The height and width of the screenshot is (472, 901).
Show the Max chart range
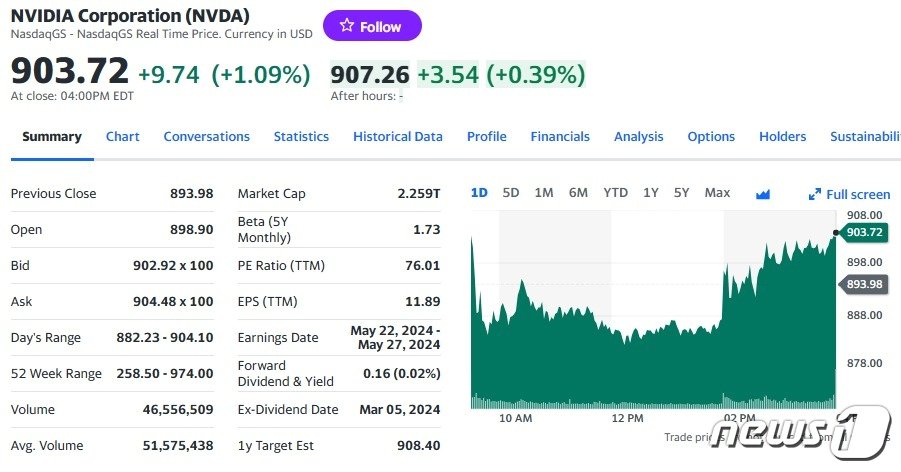tap(717, 193)
